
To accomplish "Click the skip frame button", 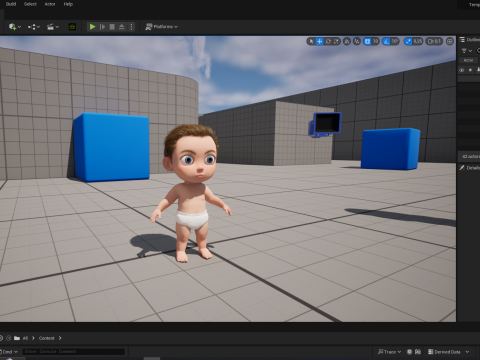I will tap(102, 27).
